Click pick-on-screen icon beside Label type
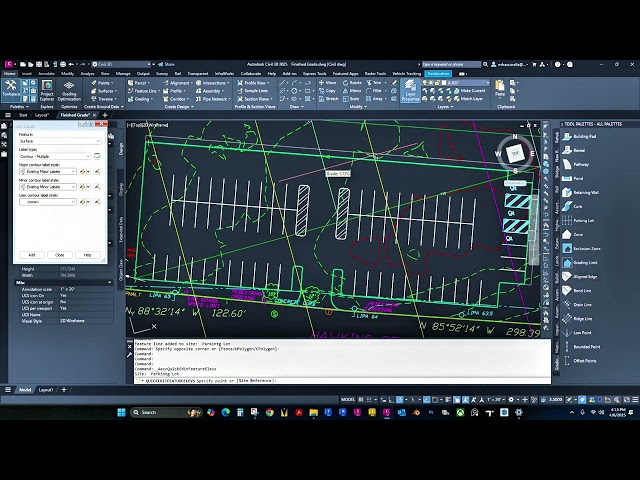The width and height of the screenshot is (640, 480). (97, 156)
